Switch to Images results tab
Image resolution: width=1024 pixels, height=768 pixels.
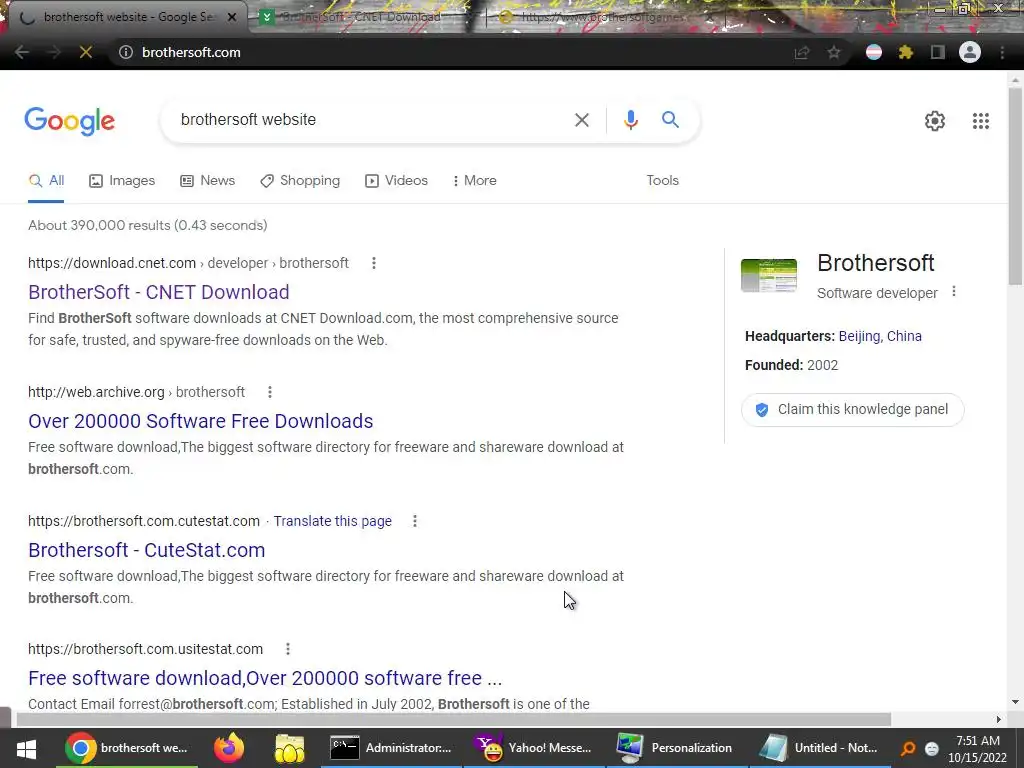pyautogui.click(x=122, y=181)
